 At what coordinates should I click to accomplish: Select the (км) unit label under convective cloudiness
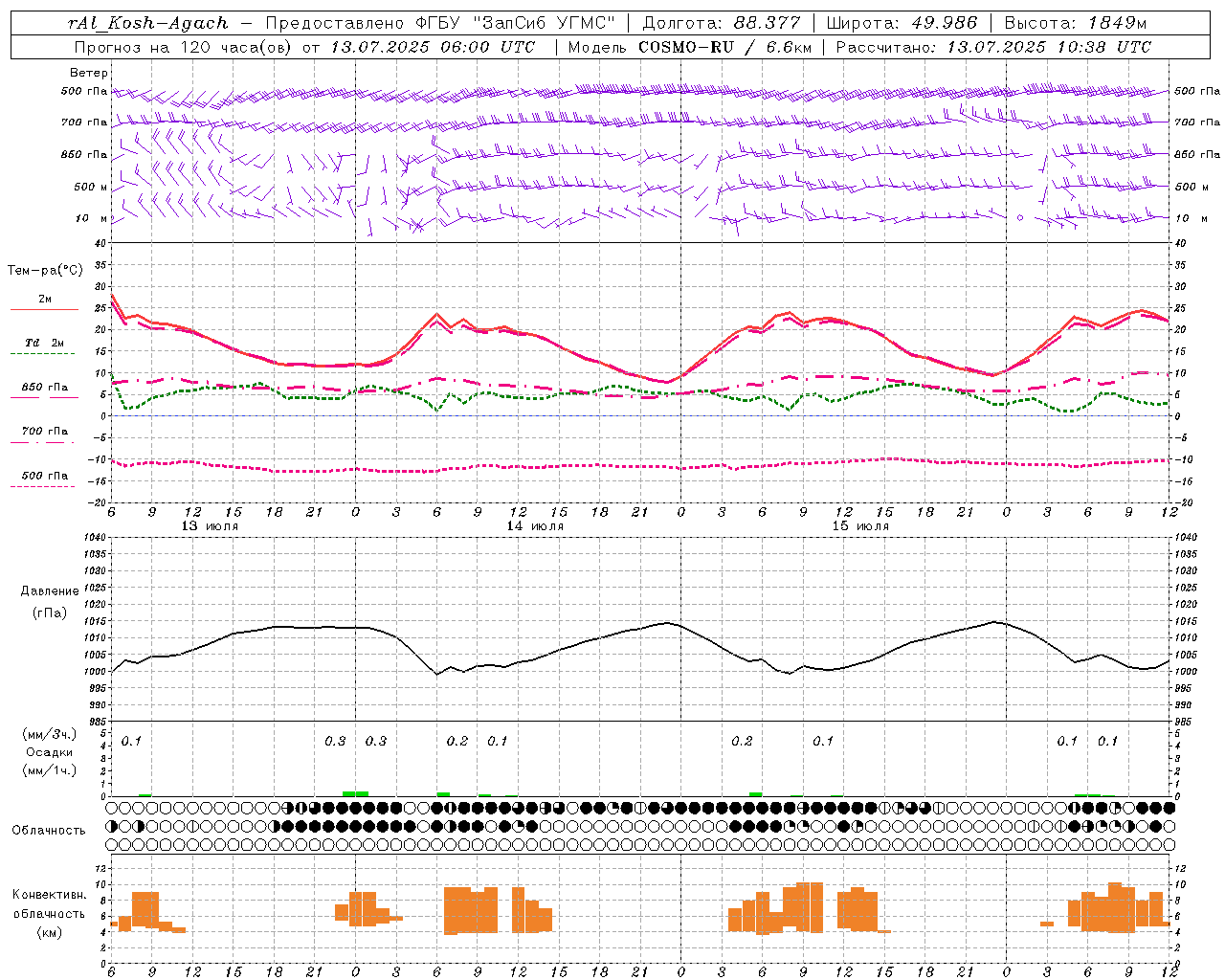(49, 932)
